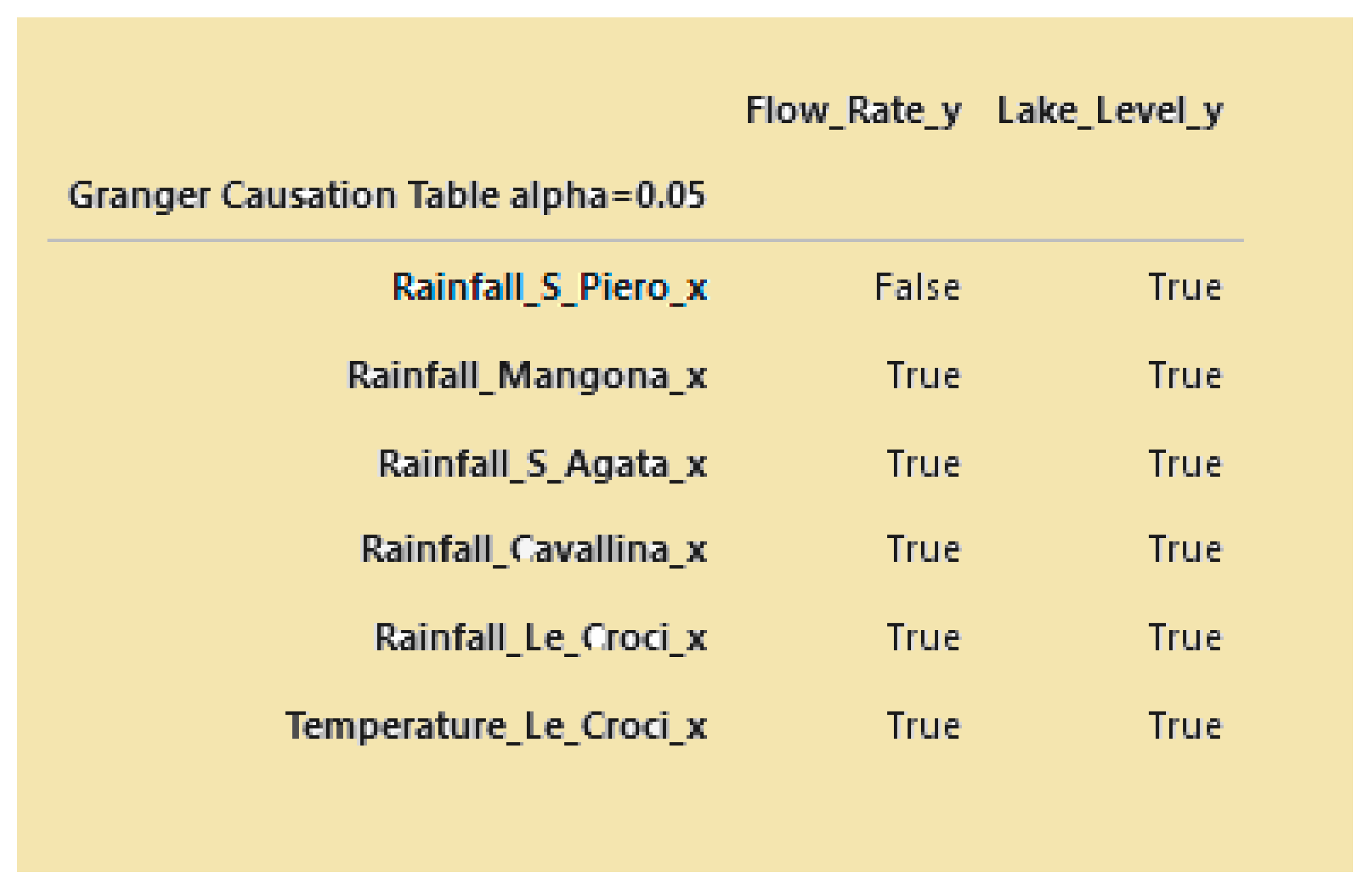Click Flow_Rate_y True value for Rainfall_S_Agata_x
1372x886 pixels.
click(924, 464)
